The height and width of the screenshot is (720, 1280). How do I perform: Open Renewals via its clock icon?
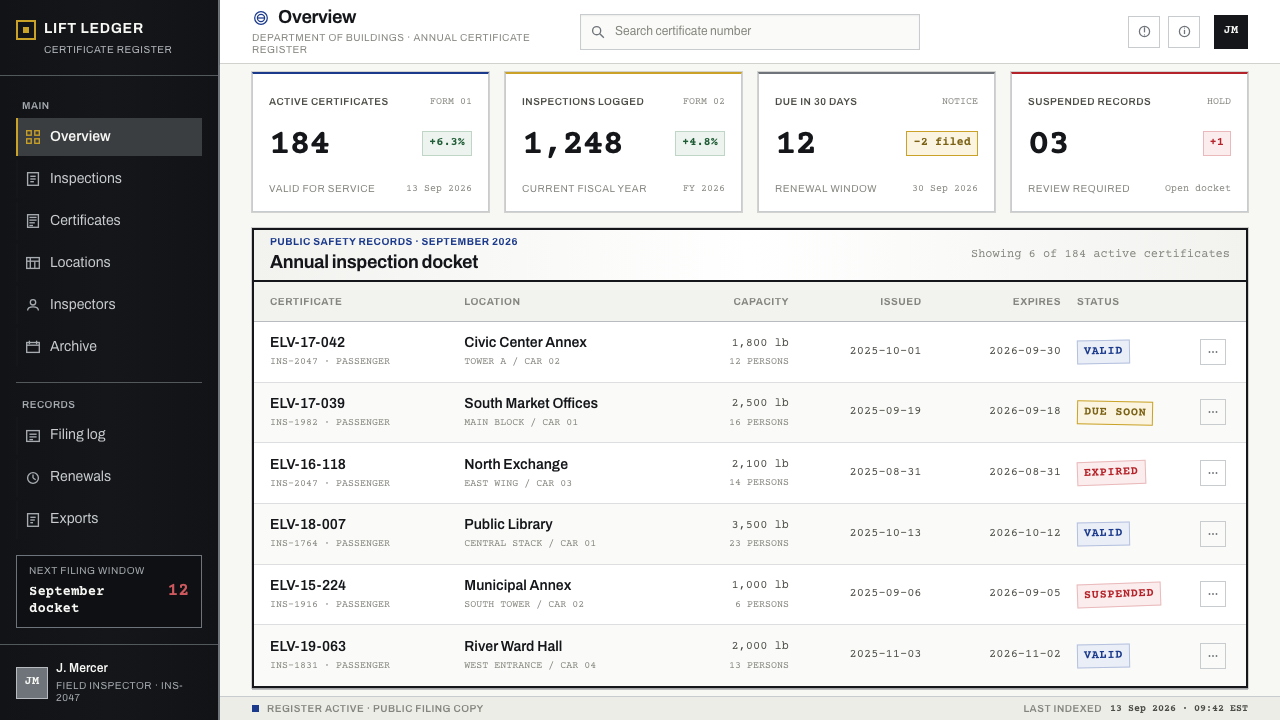pyautogui.click(x=33, y=477)
